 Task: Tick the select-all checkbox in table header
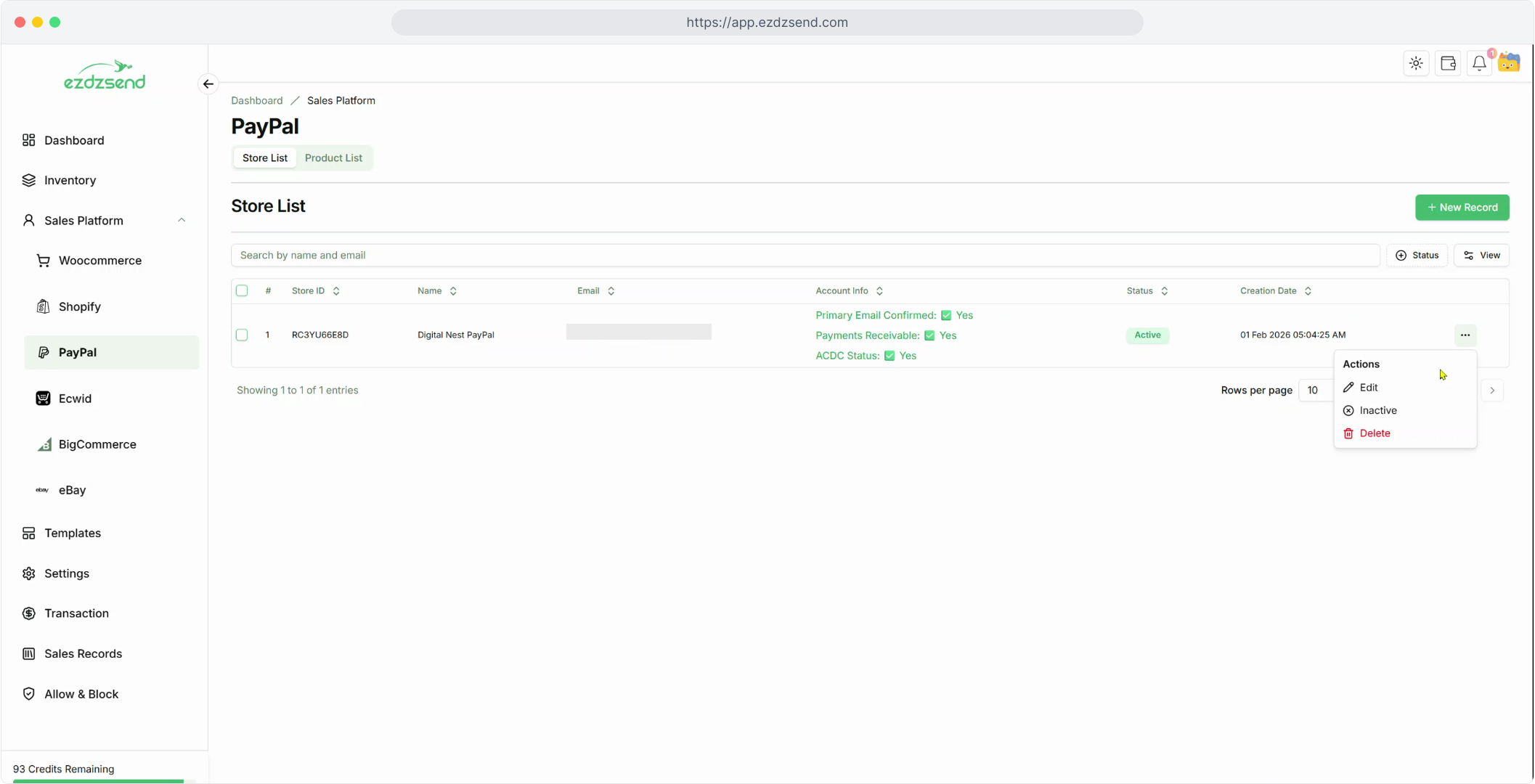click(242, 291)
